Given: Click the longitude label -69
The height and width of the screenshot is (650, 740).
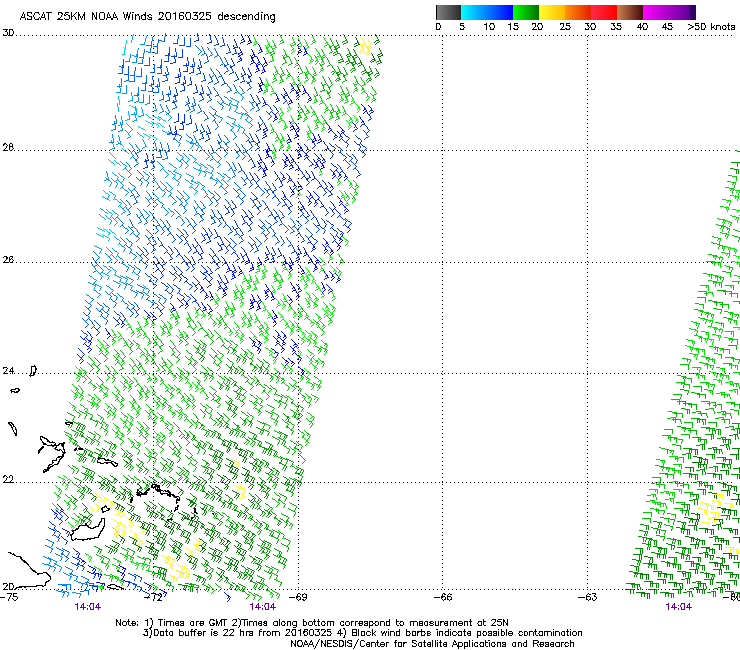Looking at the screenshot, I should pyautogui.click(x=298, y=597).
